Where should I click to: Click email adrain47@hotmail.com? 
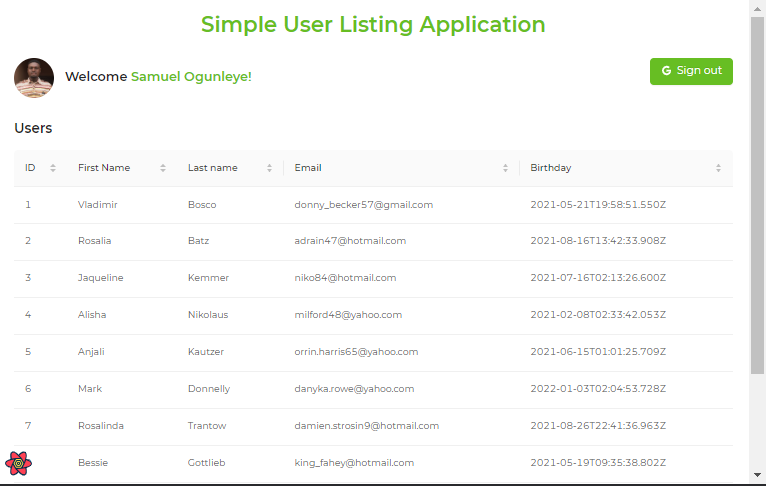click(350, 241)
